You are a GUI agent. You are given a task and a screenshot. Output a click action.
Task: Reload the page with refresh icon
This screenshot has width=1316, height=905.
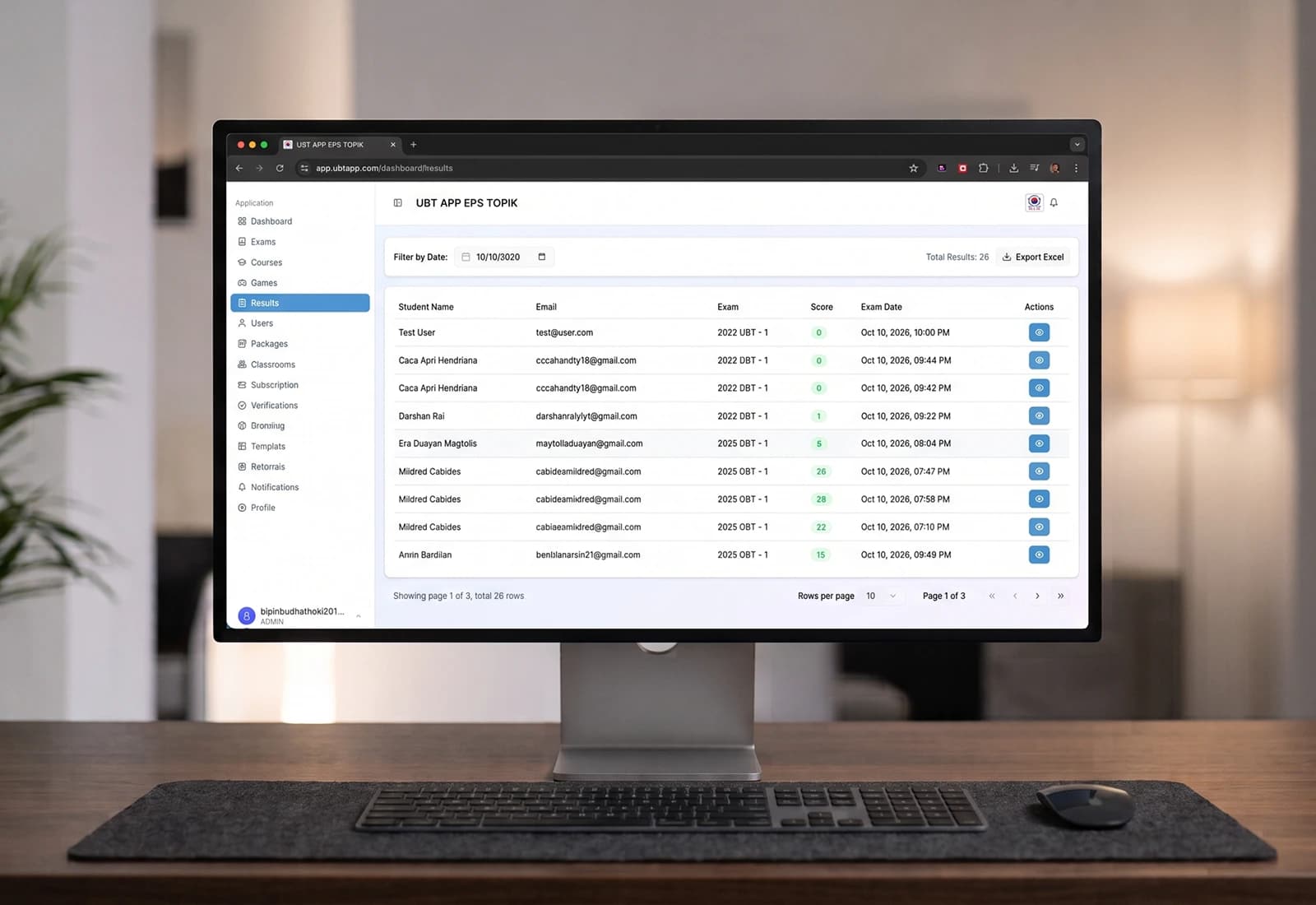280,168
